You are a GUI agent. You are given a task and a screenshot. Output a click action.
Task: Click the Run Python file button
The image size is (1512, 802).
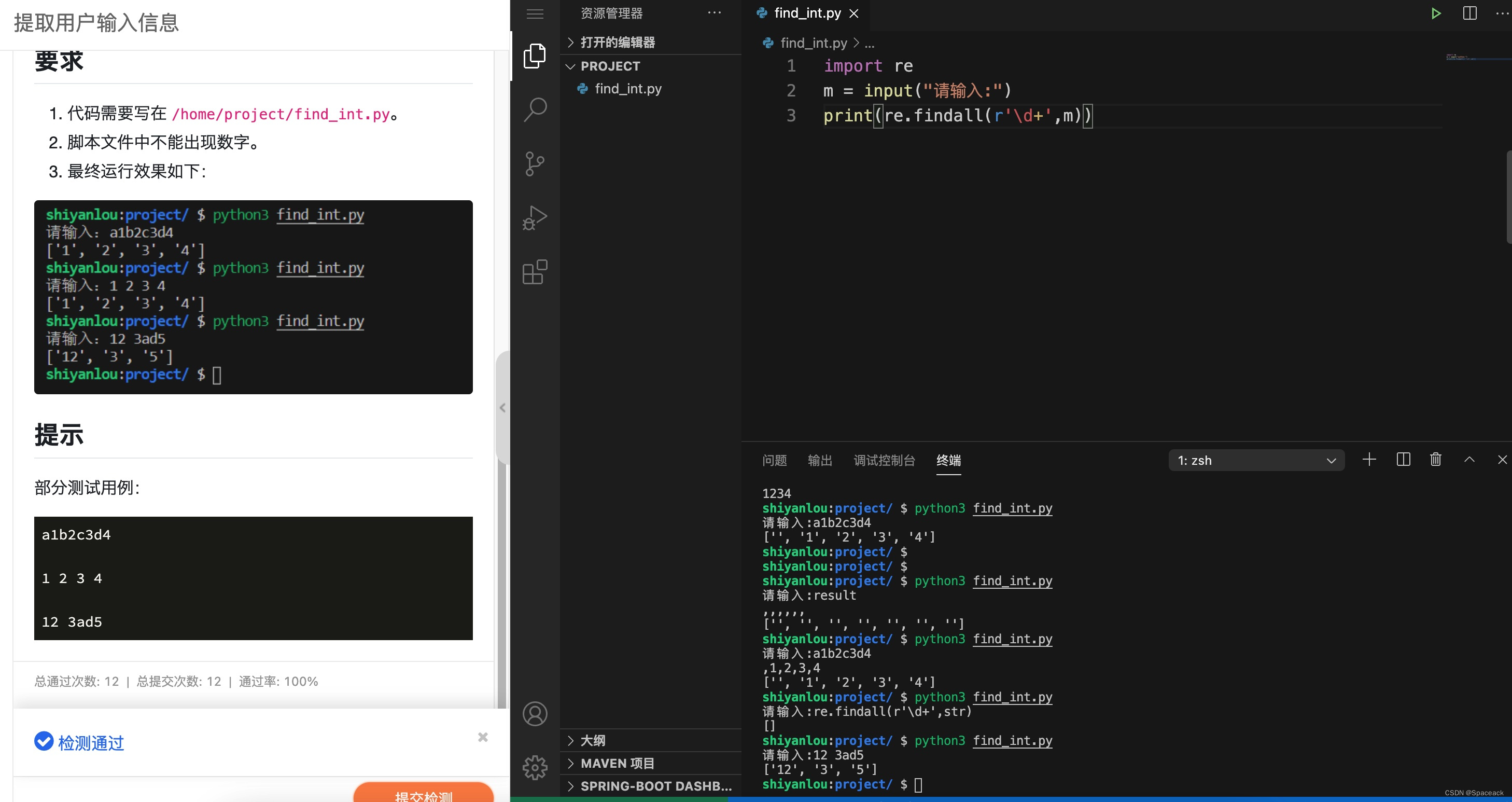(x=1436, y=13)
